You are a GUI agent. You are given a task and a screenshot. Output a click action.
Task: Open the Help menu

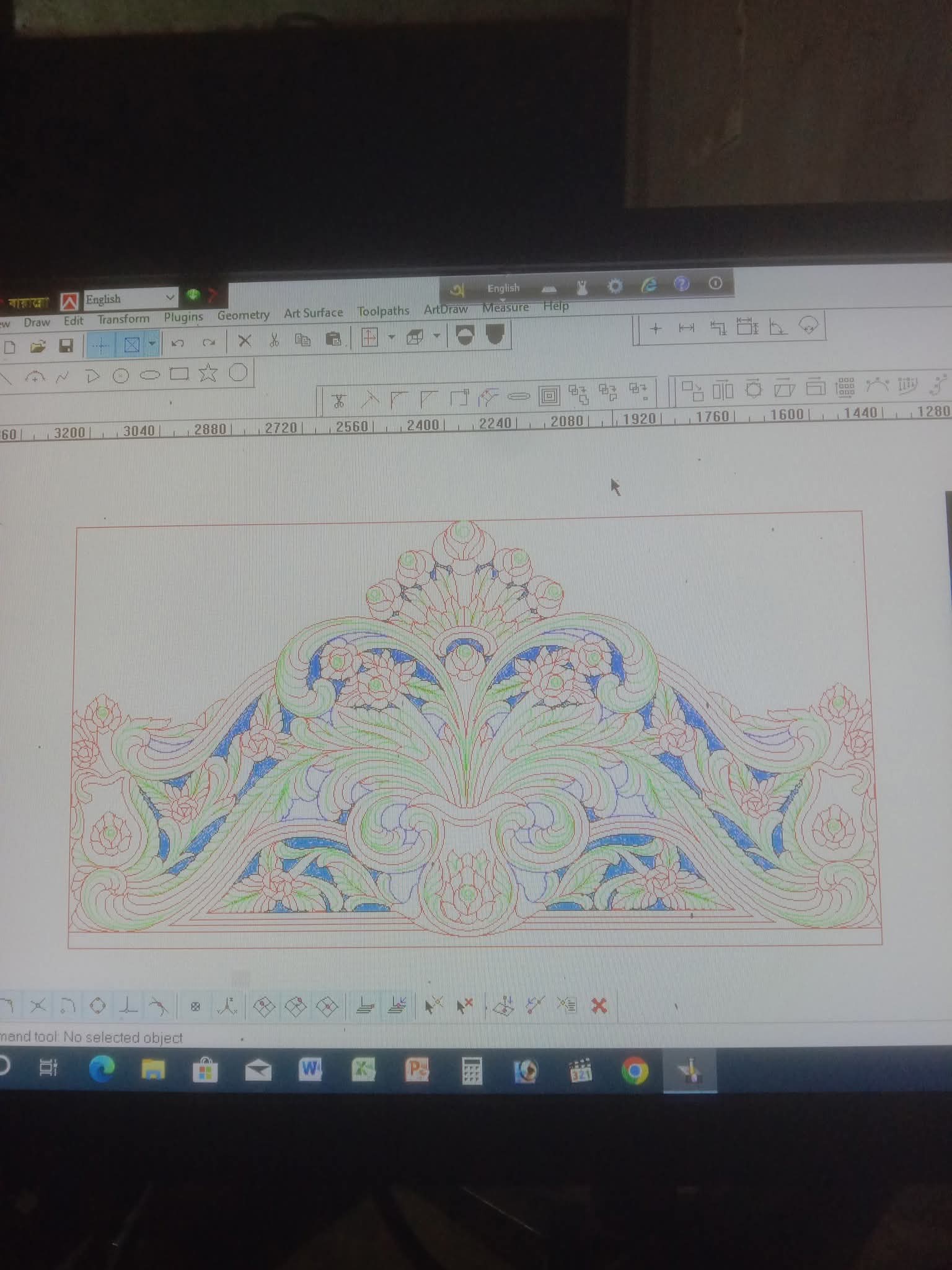[555, 306]
